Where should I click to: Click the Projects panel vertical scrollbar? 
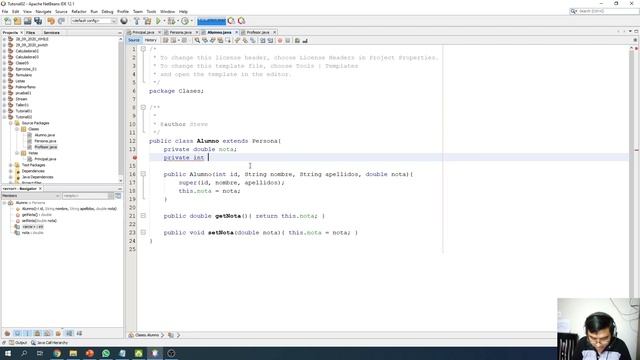point(120,109)
